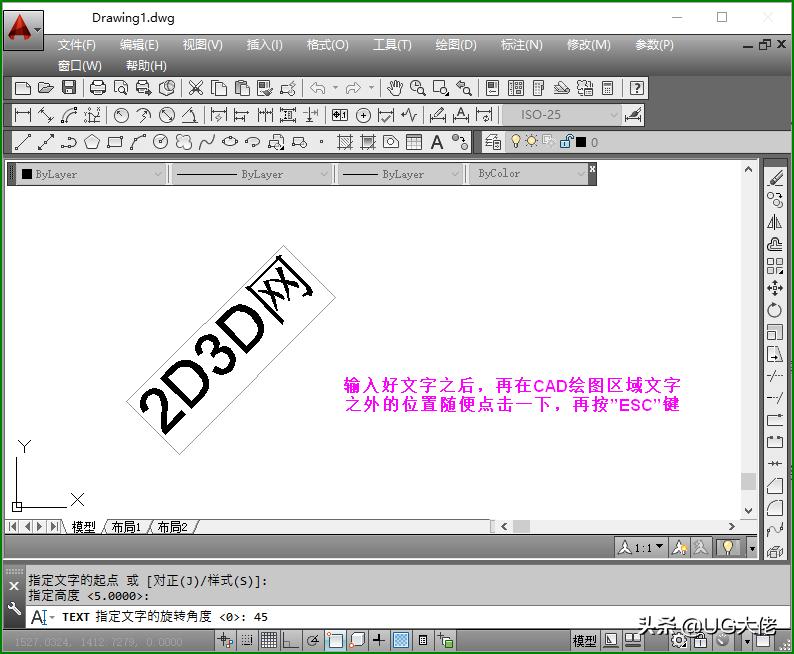Toggle layer freeze sun icon
This screenshot has height=654, width=794.
click(x=532, y=141)
